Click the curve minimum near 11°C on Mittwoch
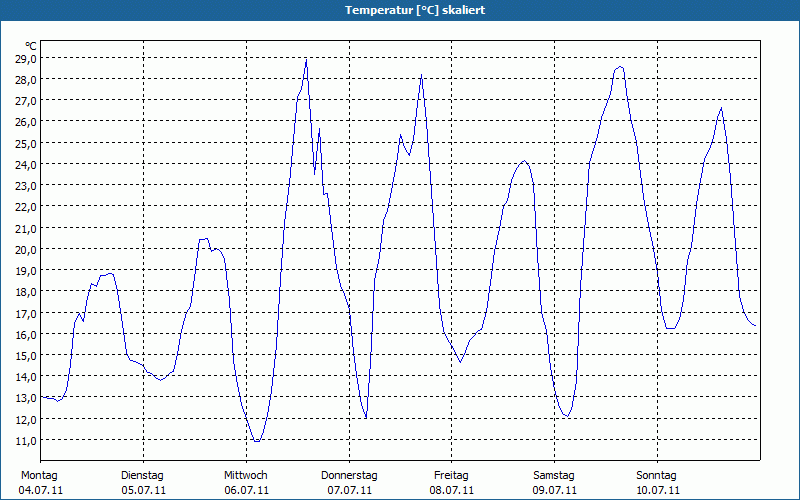Image resolution: width=800 pixels, height=500 pixels. [x=257, y=441]
